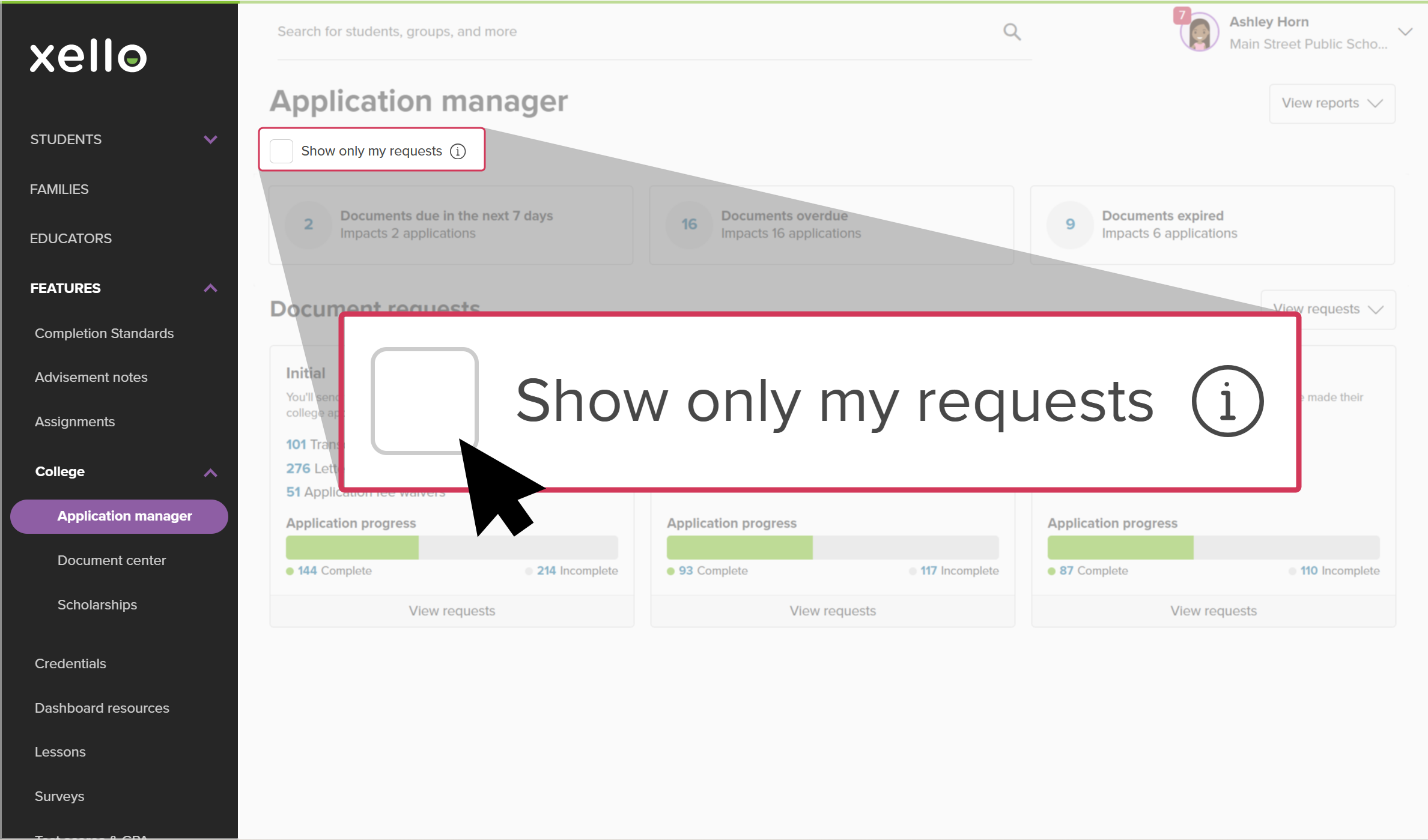Viewport: 1428px width, 840px height.
Task: Open the View requests dropdown
Action: point(1327,309)
